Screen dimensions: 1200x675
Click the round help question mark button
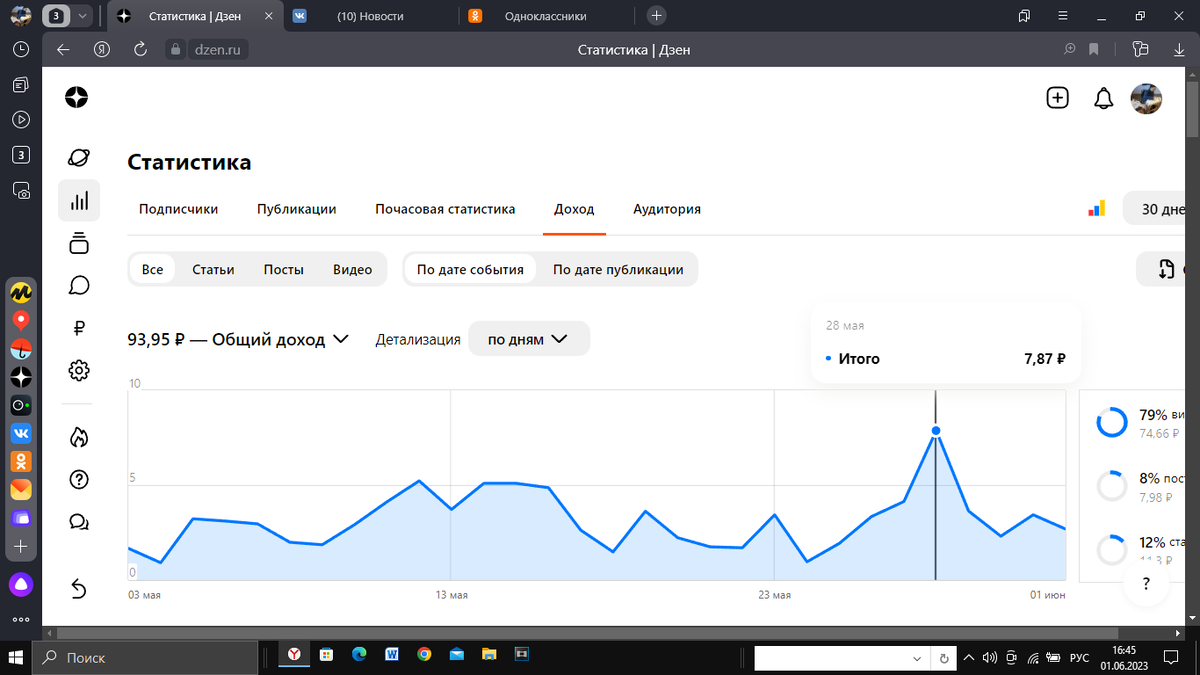pyautogui.click(x=1146, y=583)
